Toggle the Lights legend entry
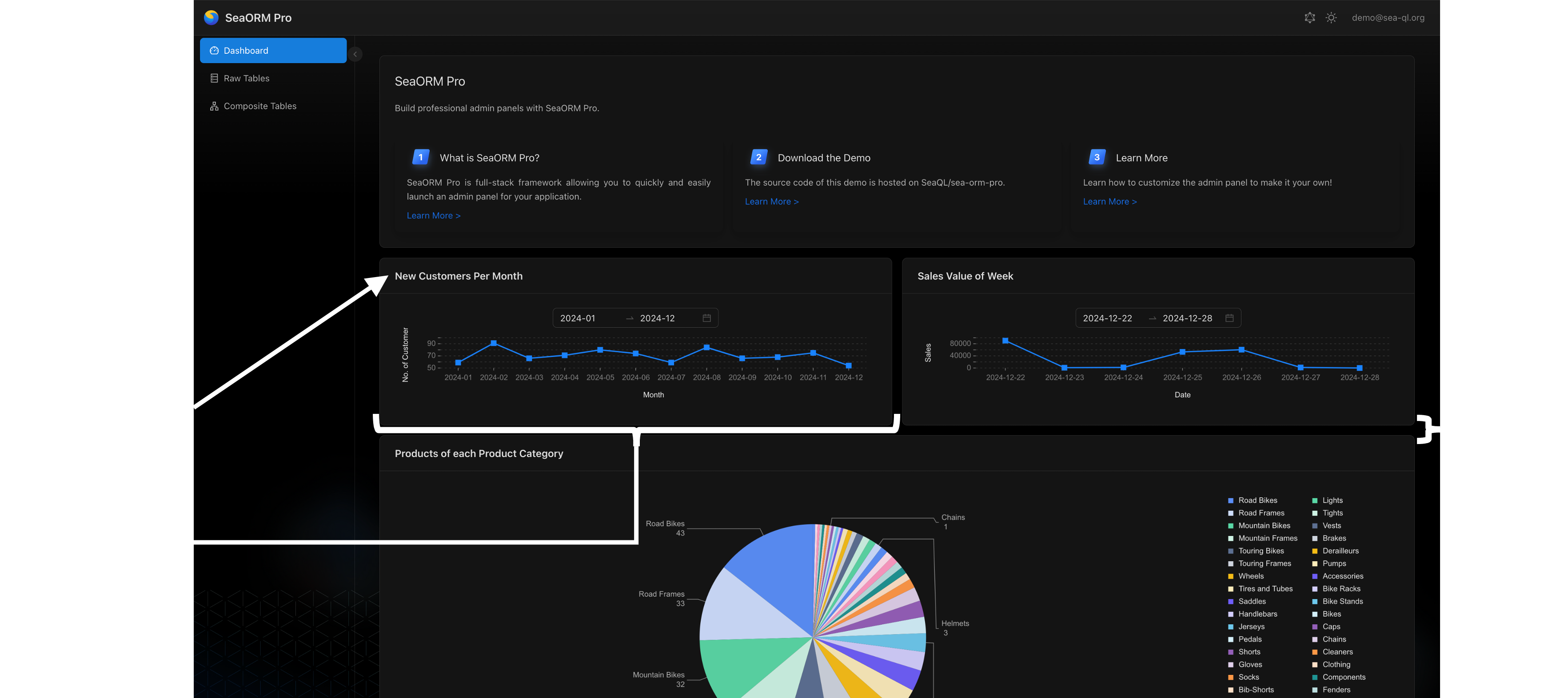The image size is (1568, 698). pyautogui.click(x=1332, y=500)
